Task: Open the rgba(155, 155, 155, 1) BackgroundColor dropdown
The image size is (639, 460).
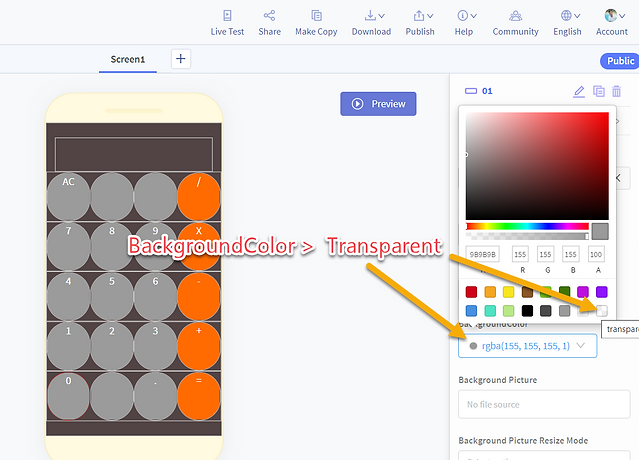Action: [527, 346]
